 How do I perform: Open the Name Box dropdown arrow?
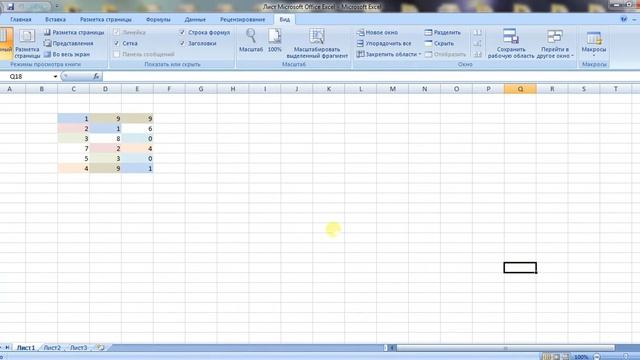tap(55, 76)
